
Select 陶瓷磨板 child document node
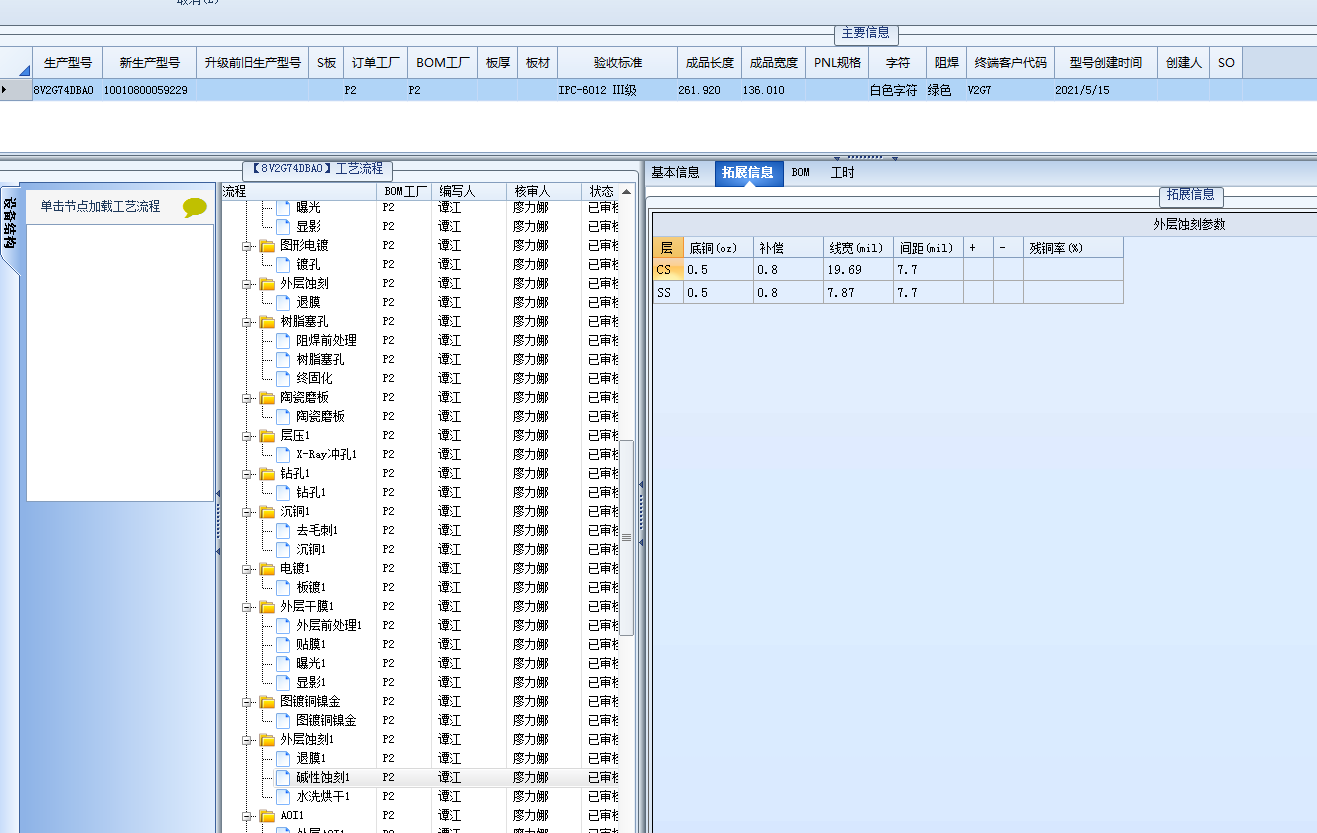(x=320, y=416)
